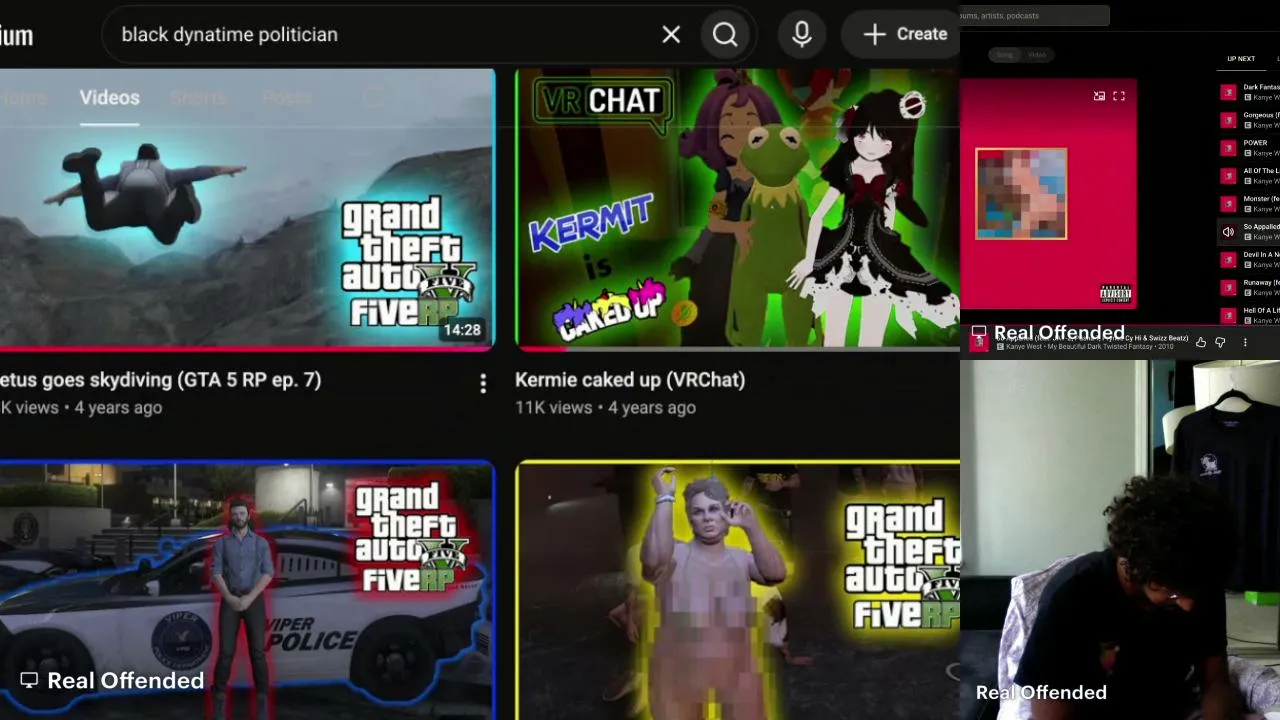Open the GTA Five RP skydiving video thumbnail
The width and height of the screenshot is (1280, 720).
pyautogui.click(x=247, y=209)
